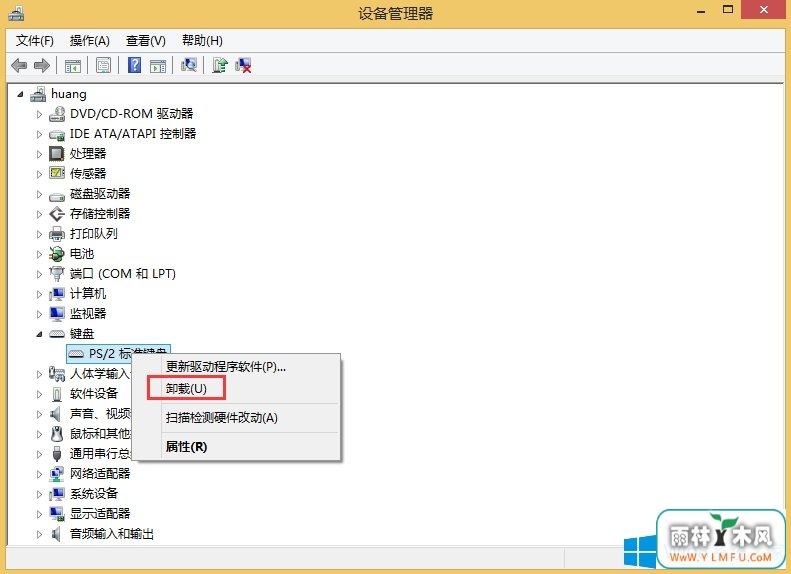Click the COM and LPT ports icon
The width and height of the screenshot is (791, 574).
coord(56,274)
